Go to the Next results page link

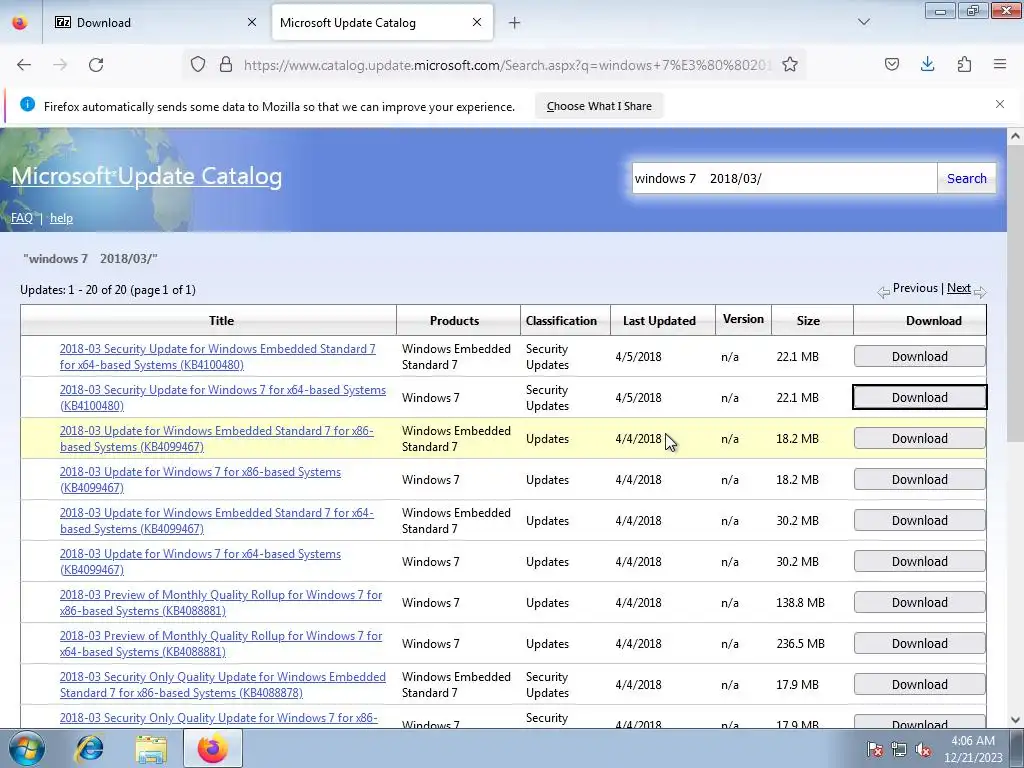point(959,288)
